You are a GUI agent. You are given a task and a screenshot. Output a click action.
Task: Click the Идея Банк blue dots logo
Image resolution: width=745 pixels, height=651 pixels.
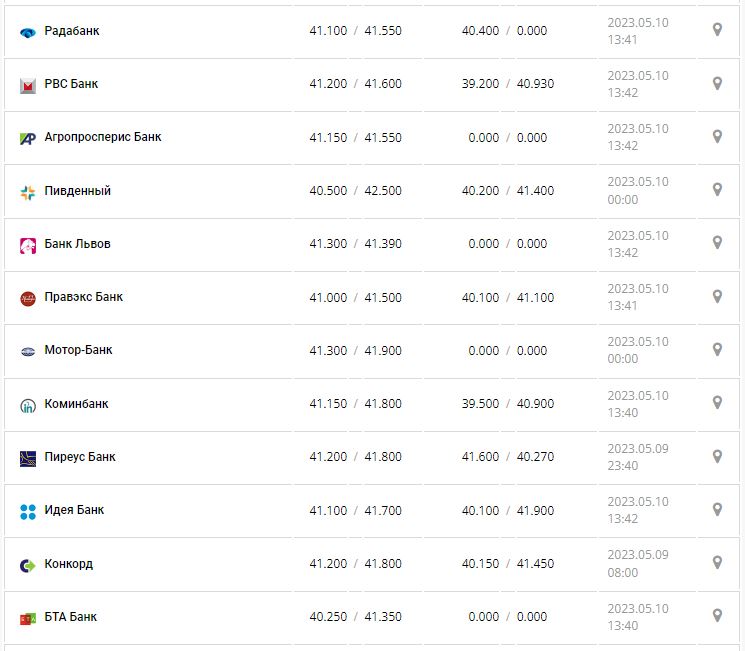(28, 511)
